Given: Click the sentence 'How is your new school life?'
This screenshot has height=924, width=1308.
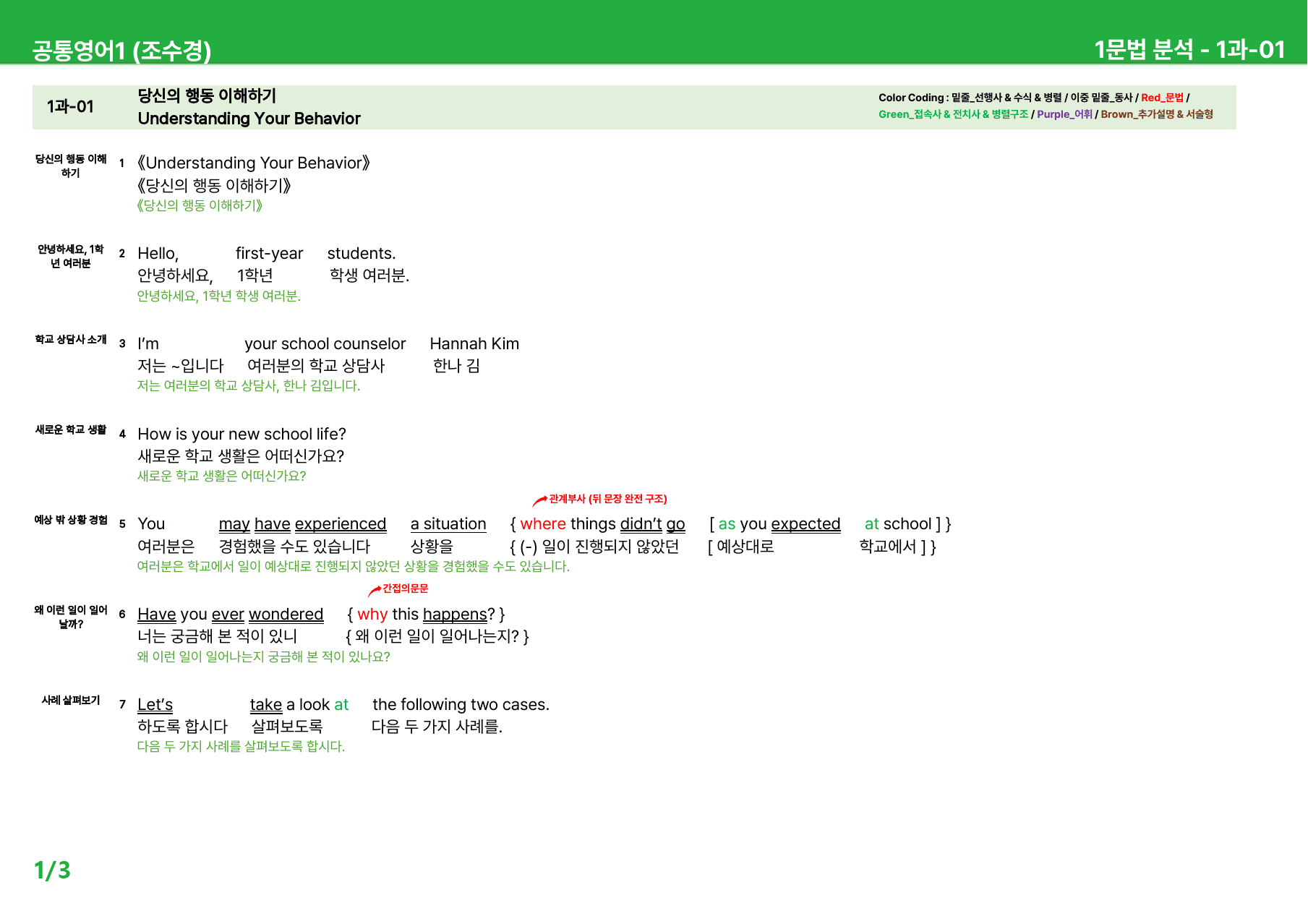Looking at the screenshot, I should pyautogui.click(x=241, y=434).
